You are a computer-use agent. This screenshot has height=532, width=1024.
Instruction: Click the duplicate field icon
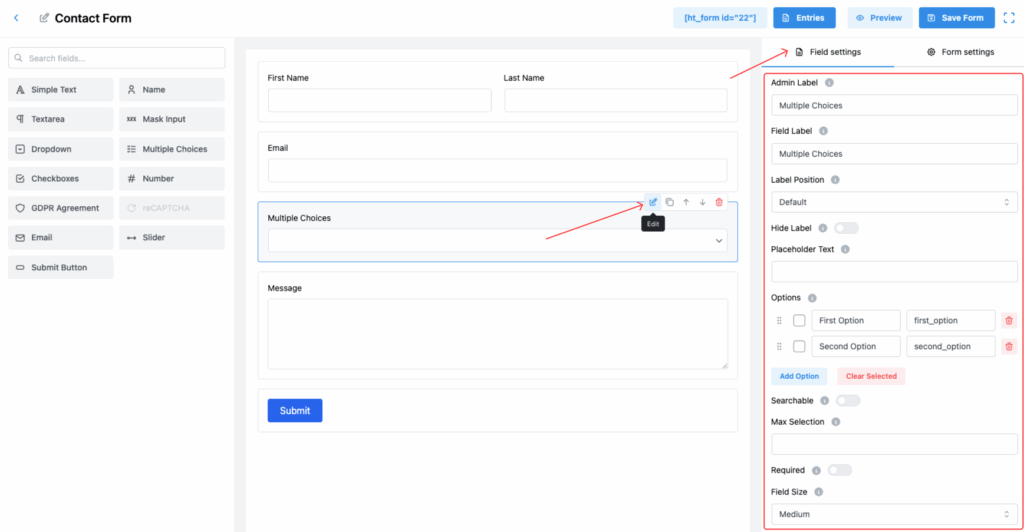point(670,202)
